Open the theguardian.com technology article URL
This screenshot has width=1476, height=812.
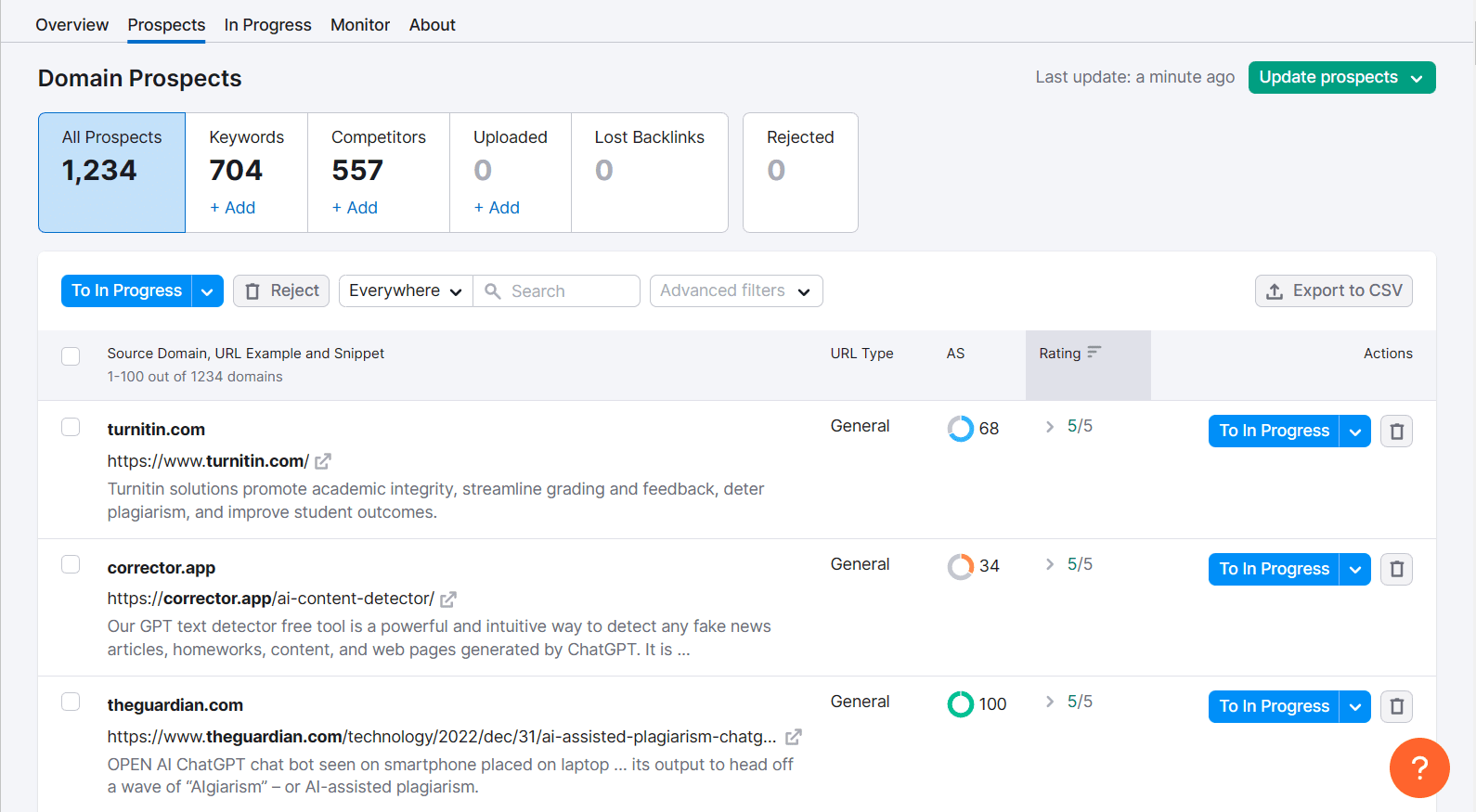pos(442,737)
